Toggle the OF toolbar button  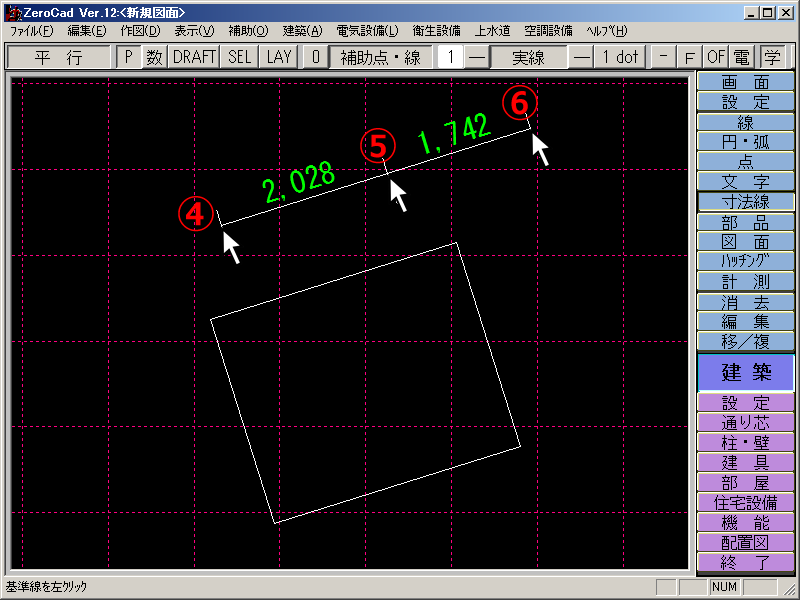pos(716,57)
